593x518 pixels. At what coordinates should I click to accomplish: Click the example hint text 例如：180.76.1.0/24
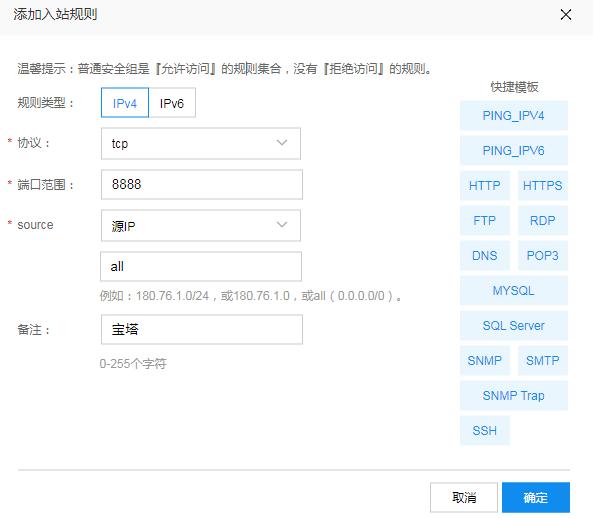[251, 296]
